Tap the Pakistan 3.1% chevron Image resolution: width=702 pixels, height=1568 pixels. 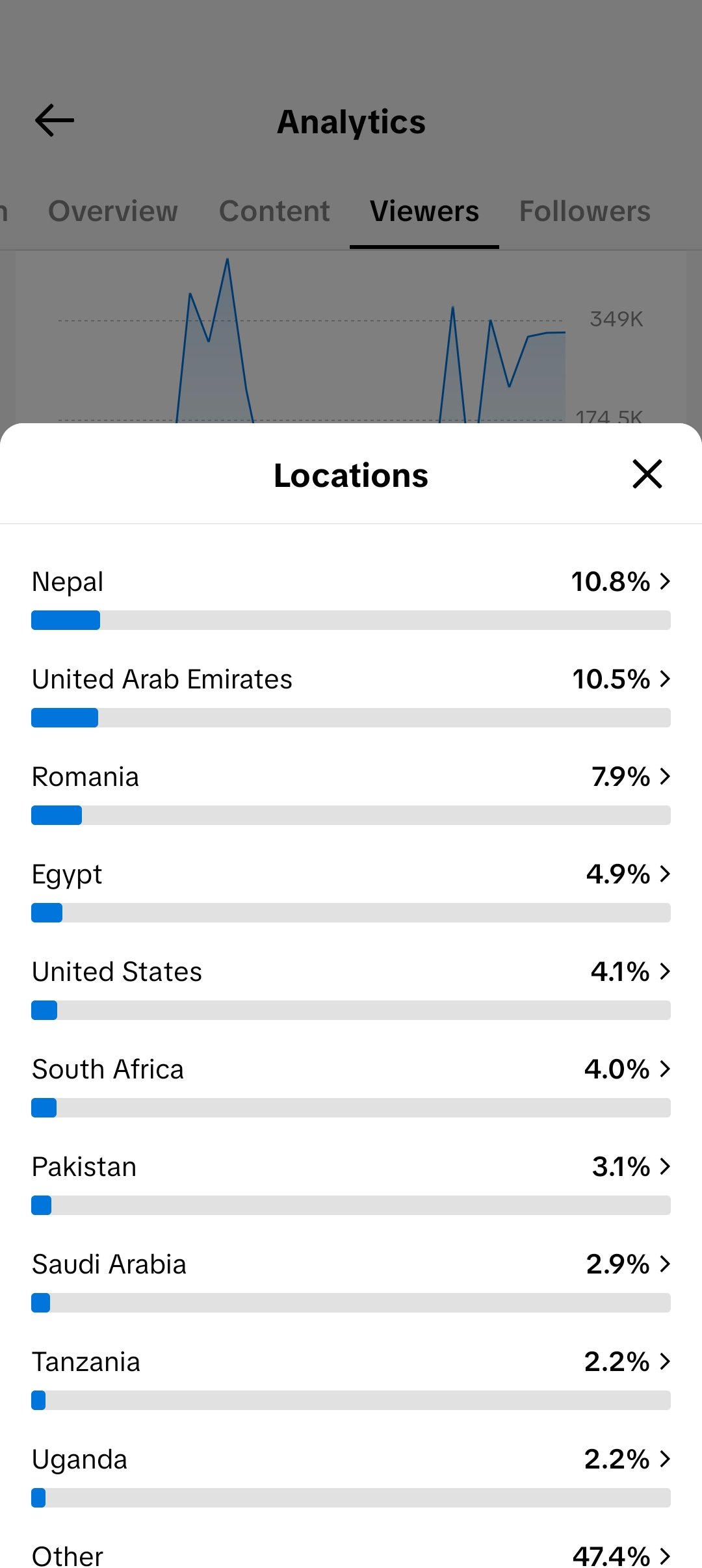(x=665, y=1166)
